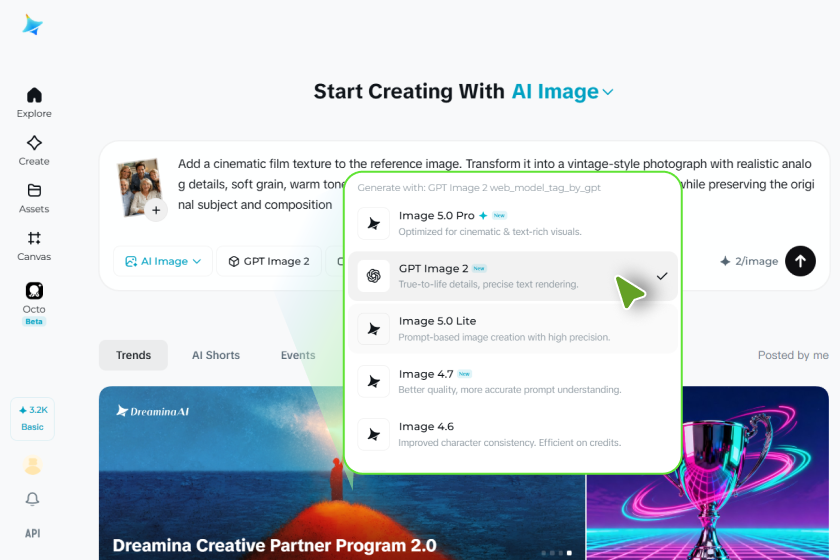Select the Image 4.6 model
This screenshot has width=840, height=560.
(513, 434)
